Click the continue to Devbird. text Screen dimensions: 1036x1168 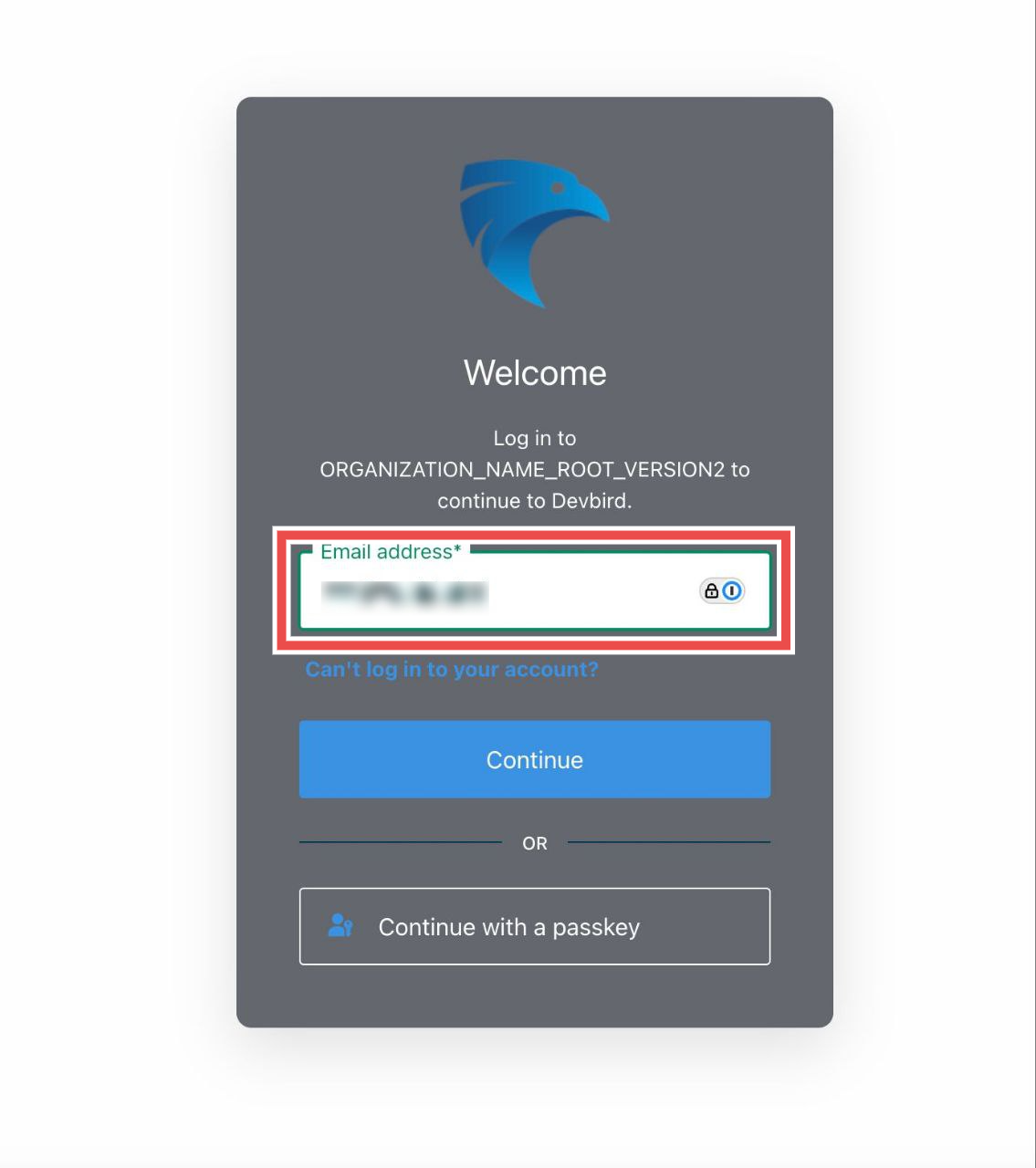pyautogui.click(x=535, y=501)
